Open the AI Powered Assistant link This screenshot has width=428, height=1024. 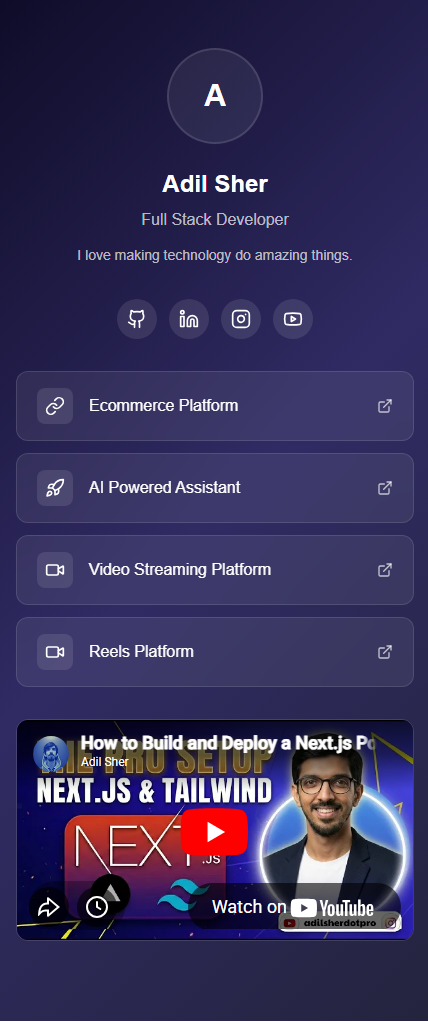coord(215,488)
